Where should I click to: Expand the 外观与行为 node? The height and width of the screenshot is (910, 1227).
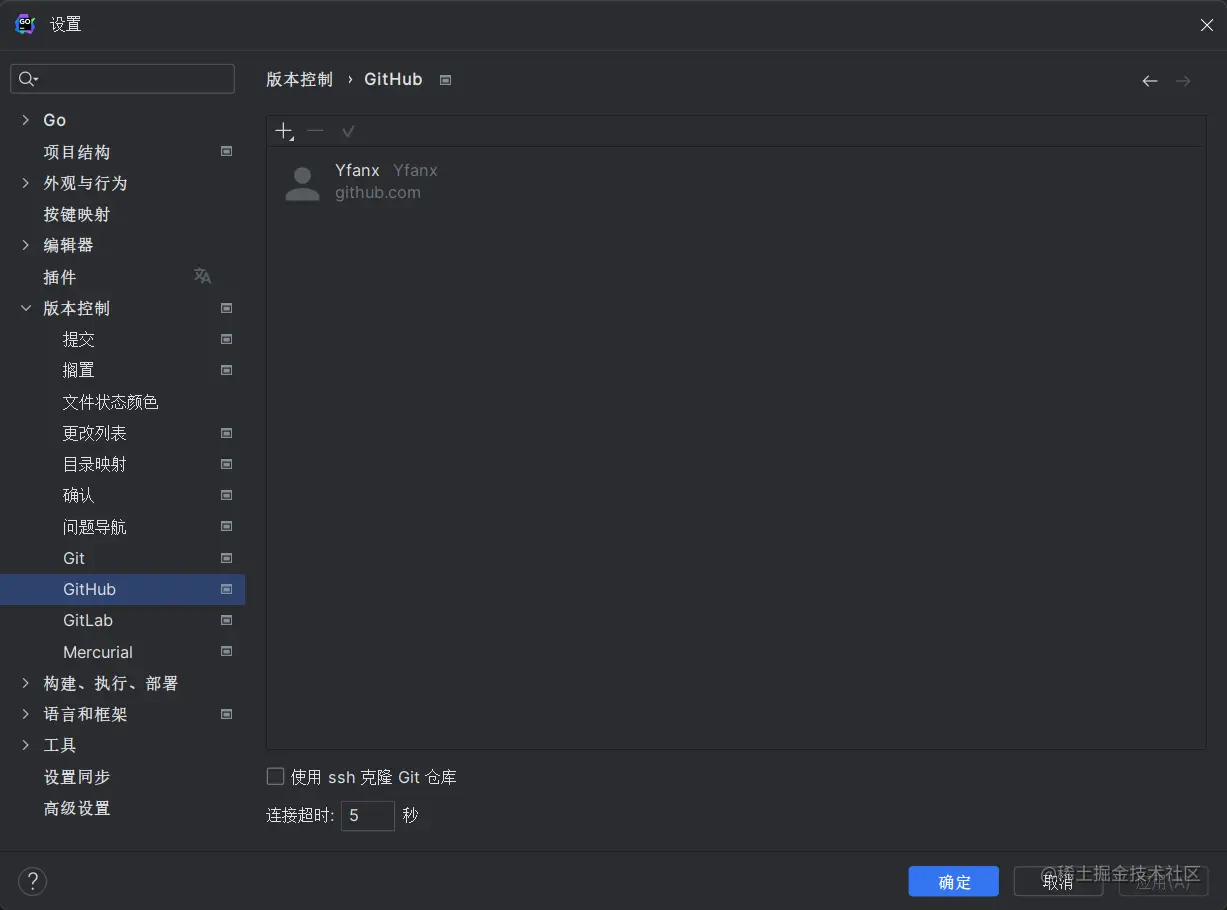click(26, 183)
